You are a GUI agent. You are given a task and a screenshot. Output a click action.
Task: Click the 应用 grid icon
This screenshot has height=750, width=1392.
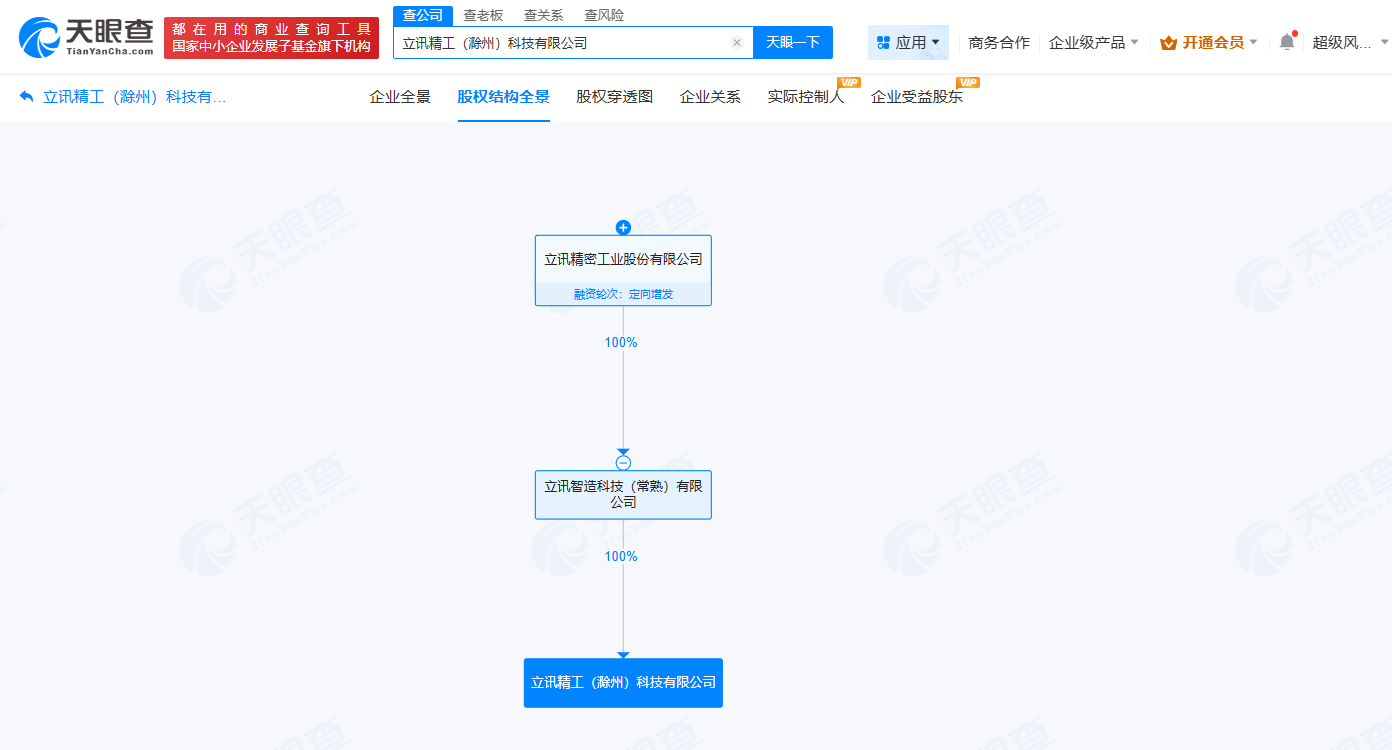[x=884, y=42]
